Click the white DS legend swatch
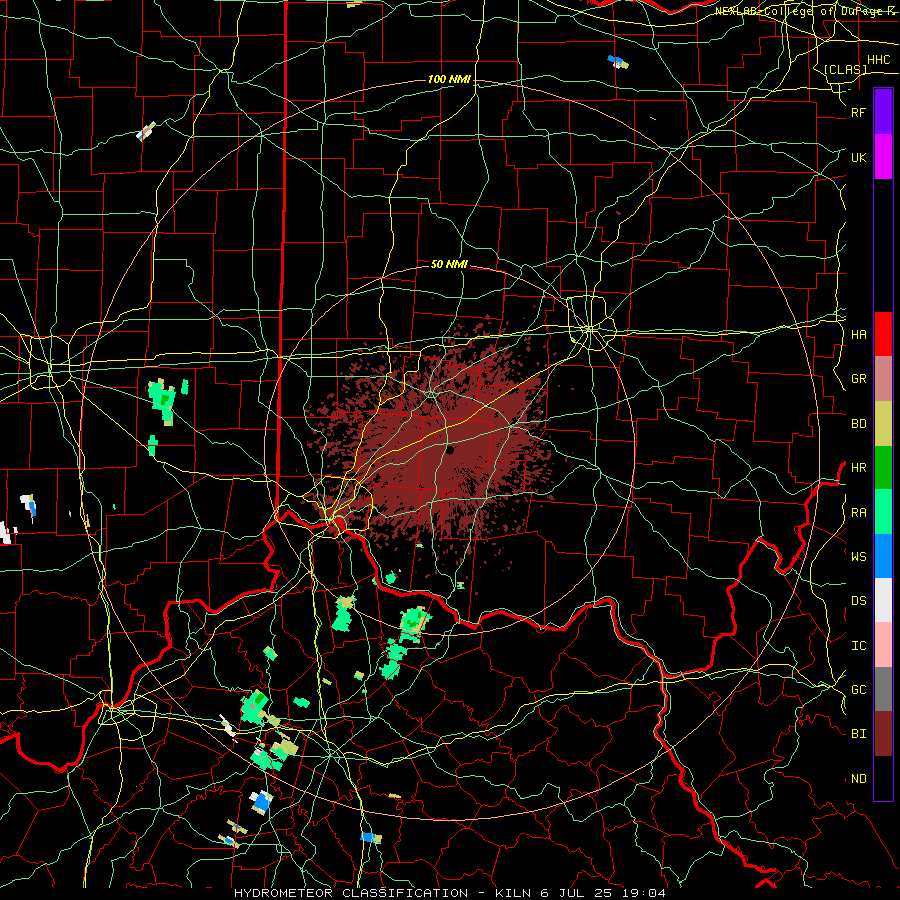900x900 pixels. coord(883,600)
